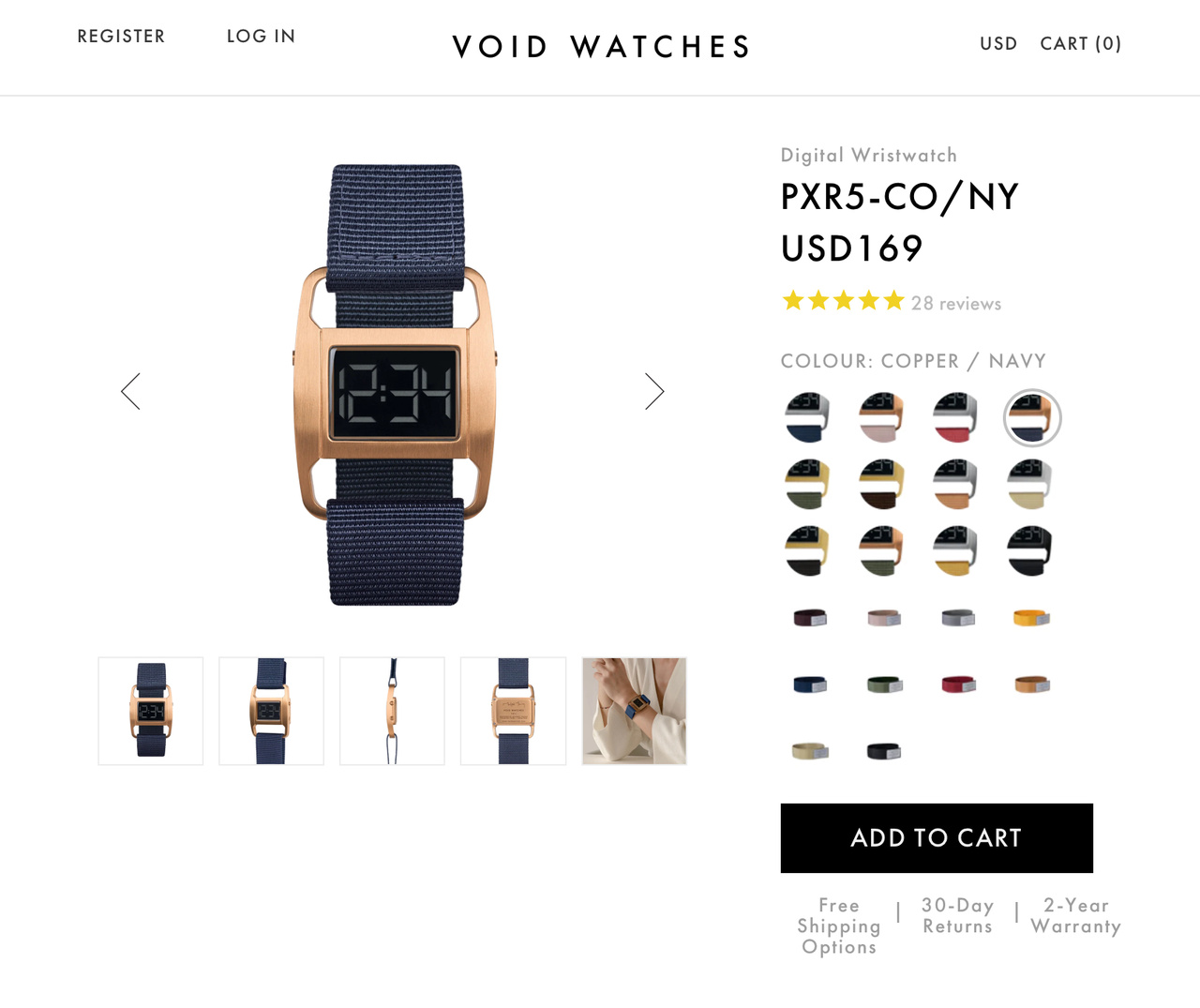Toggle the selected copper navy variant

[x=1031, y=417]
